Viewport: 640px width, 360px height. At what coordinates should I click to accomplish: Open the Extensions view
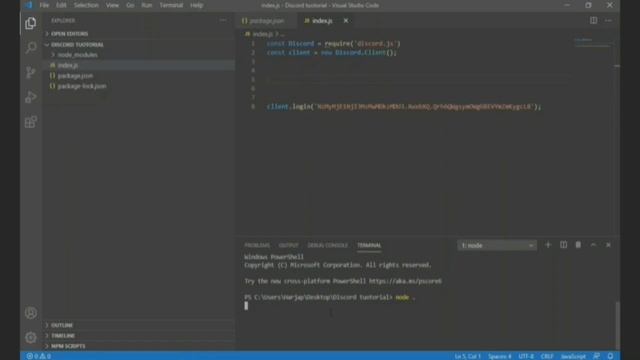click(31, 122)
